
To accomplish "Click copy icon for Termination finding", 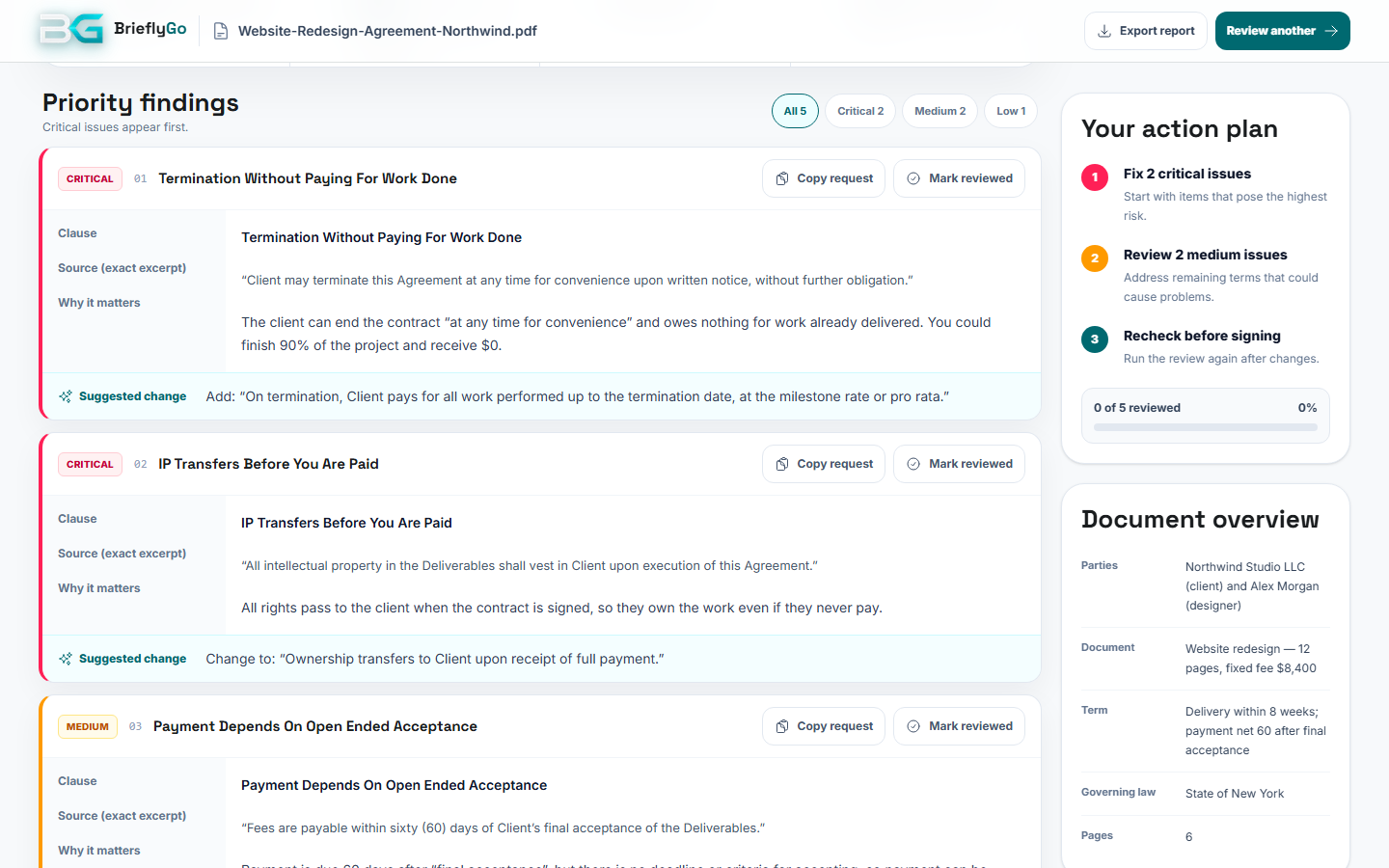I will (782, 178).
